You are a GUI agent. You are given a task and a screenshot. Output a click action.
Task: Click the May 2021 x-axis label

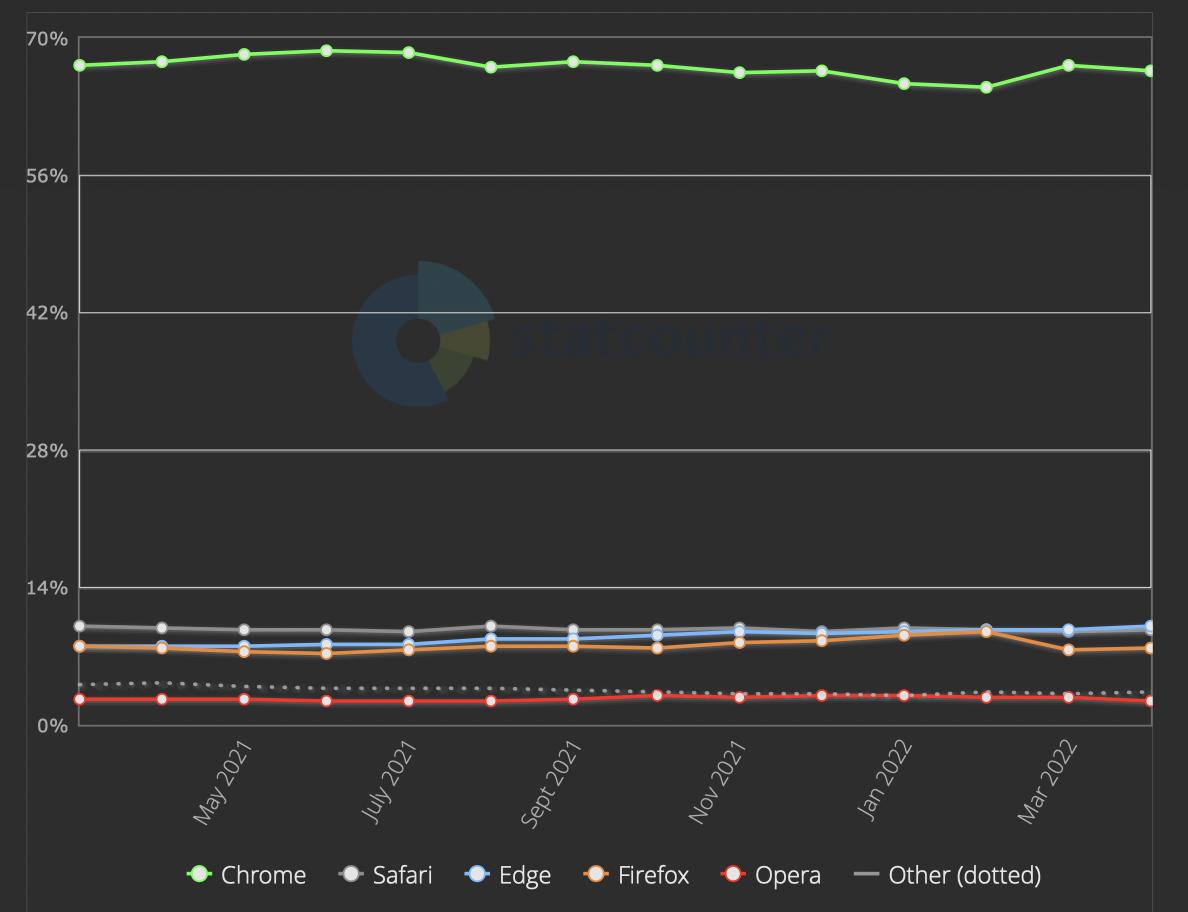pos(222,782)
